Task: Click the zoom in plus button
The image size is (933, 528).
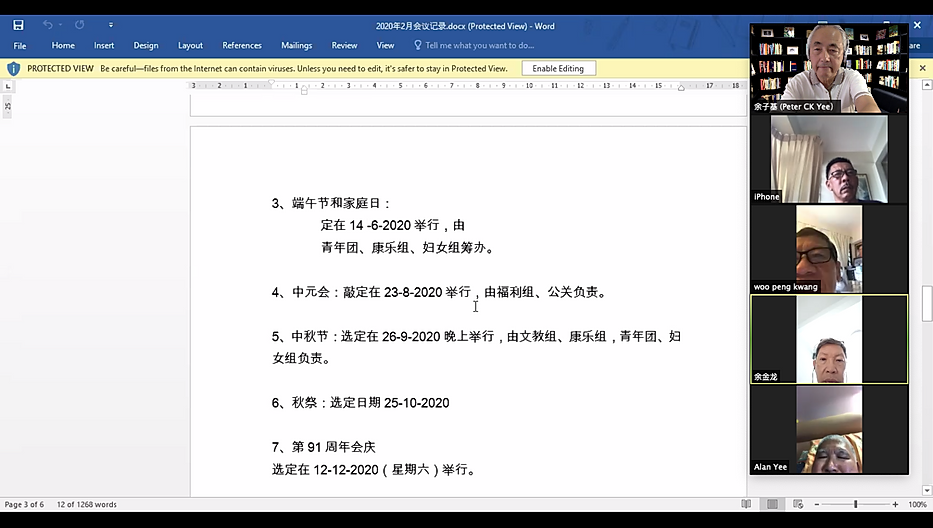Action: [x=895, y=504]
